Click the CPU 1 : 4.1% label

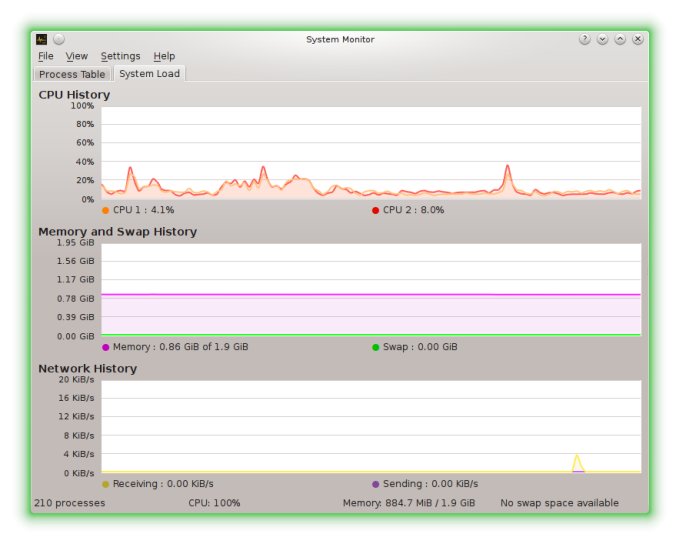144,210
